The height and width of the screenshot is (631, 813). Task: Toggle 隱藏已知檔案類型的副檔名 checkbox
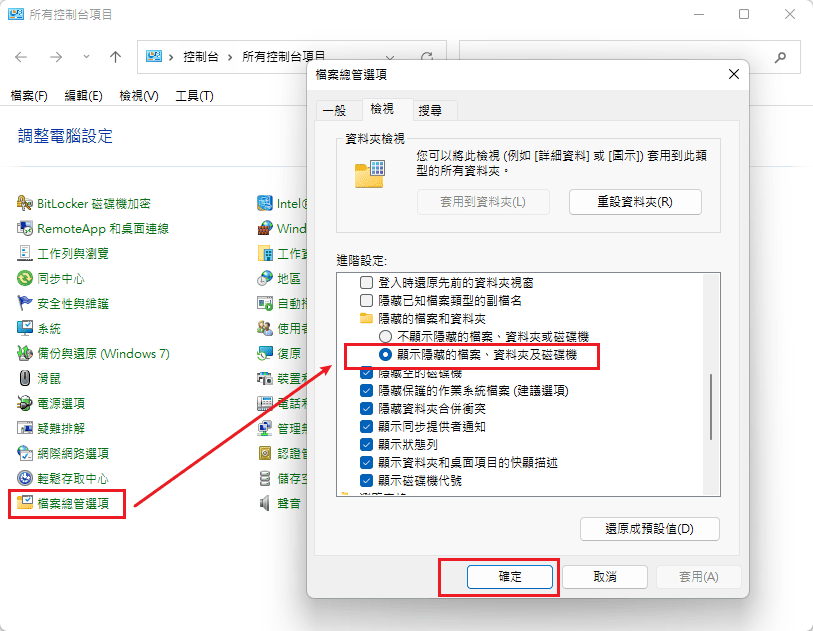click(x=366, y=300)
